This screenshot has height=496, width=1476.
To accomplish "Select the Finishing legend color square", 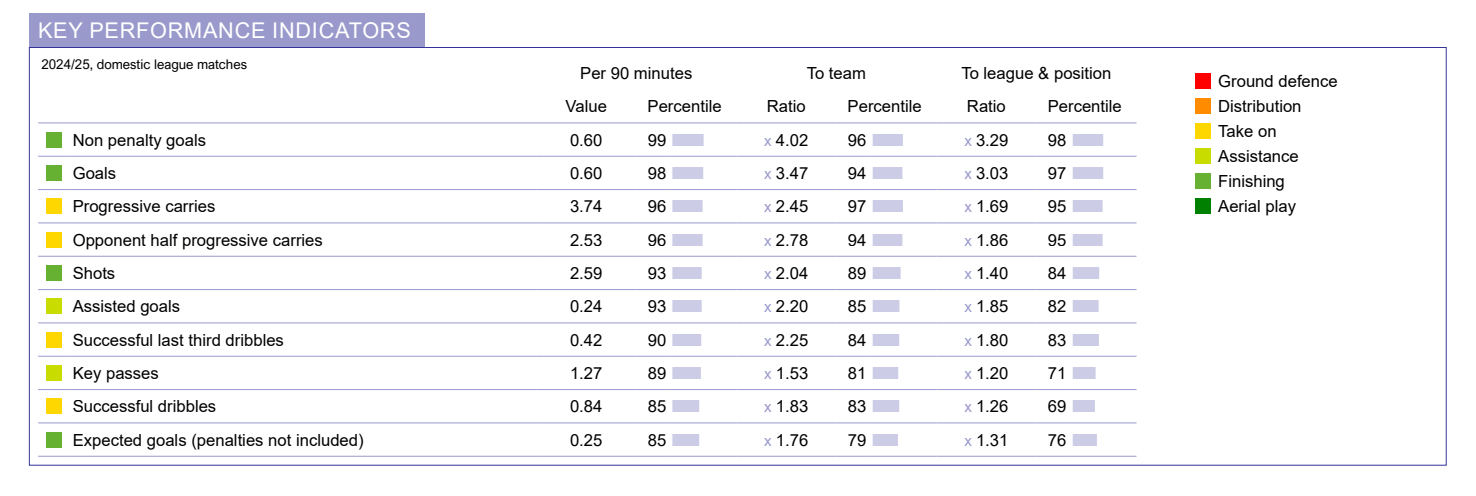I will 1203,181.
